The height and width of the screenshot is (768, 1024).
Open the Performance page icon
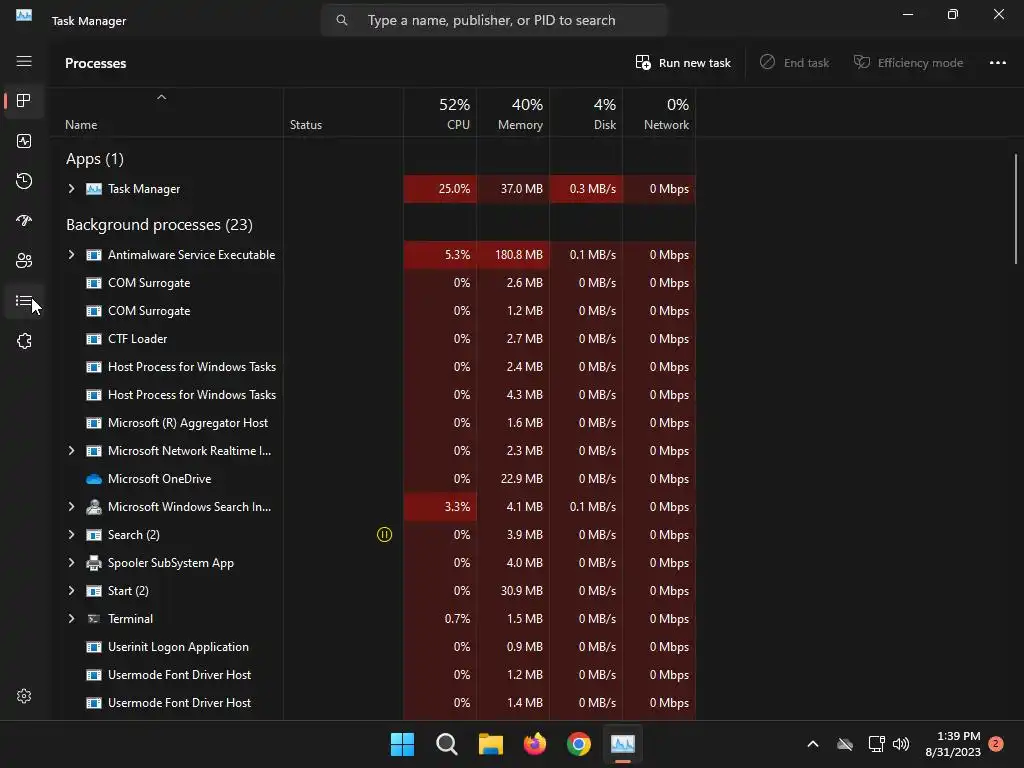coord(24,141)
